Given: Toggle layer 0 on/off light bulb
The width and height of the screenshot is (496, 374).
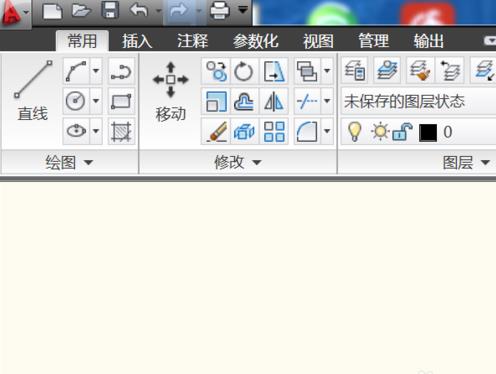Looking at the screenshot, I should [355, 131].
